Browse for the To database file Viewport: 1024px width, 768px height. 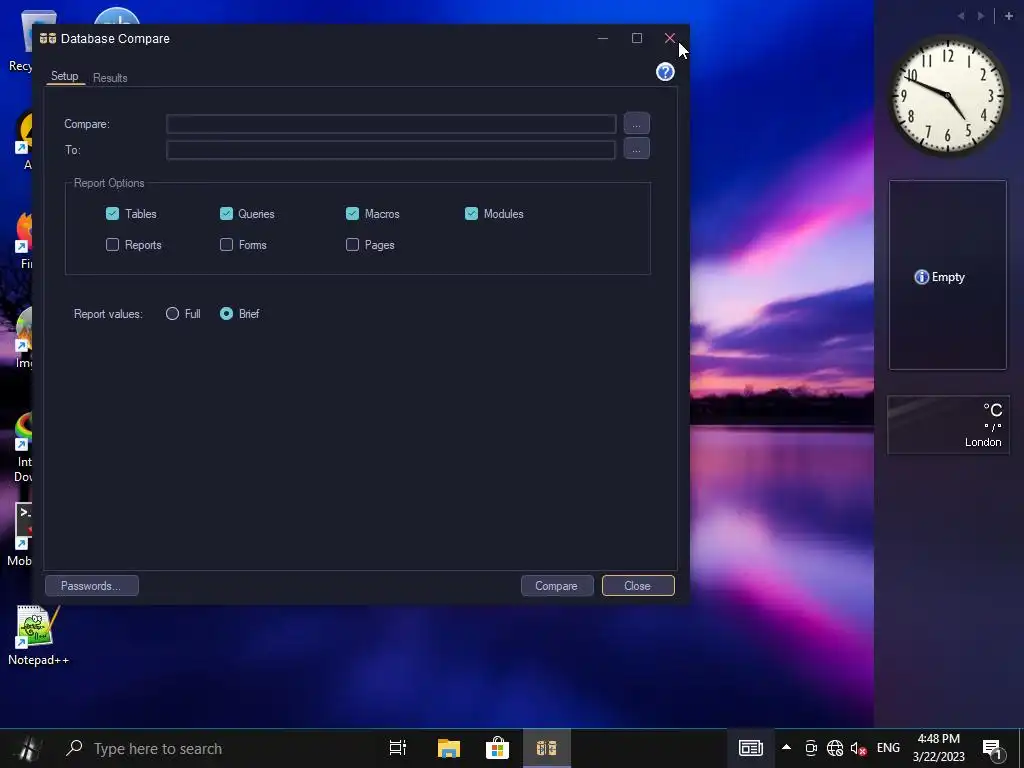[636, 149]
